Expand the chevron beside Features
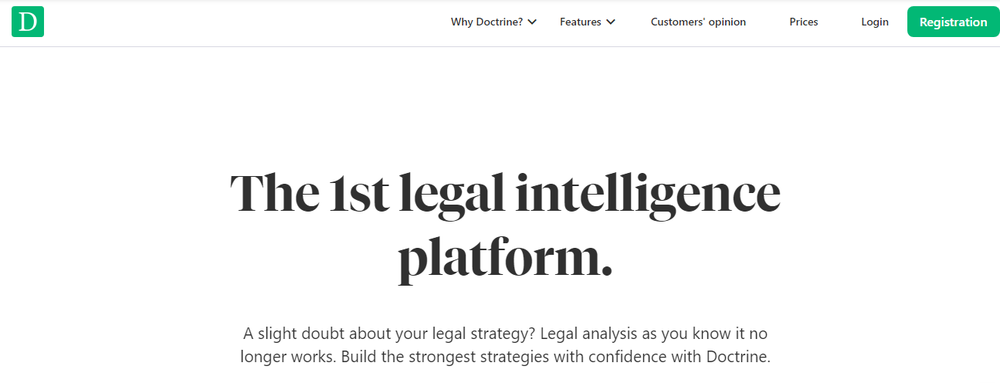Image resolution: width=1000 pixels, height=383 pixels. (x=611, y=22)
